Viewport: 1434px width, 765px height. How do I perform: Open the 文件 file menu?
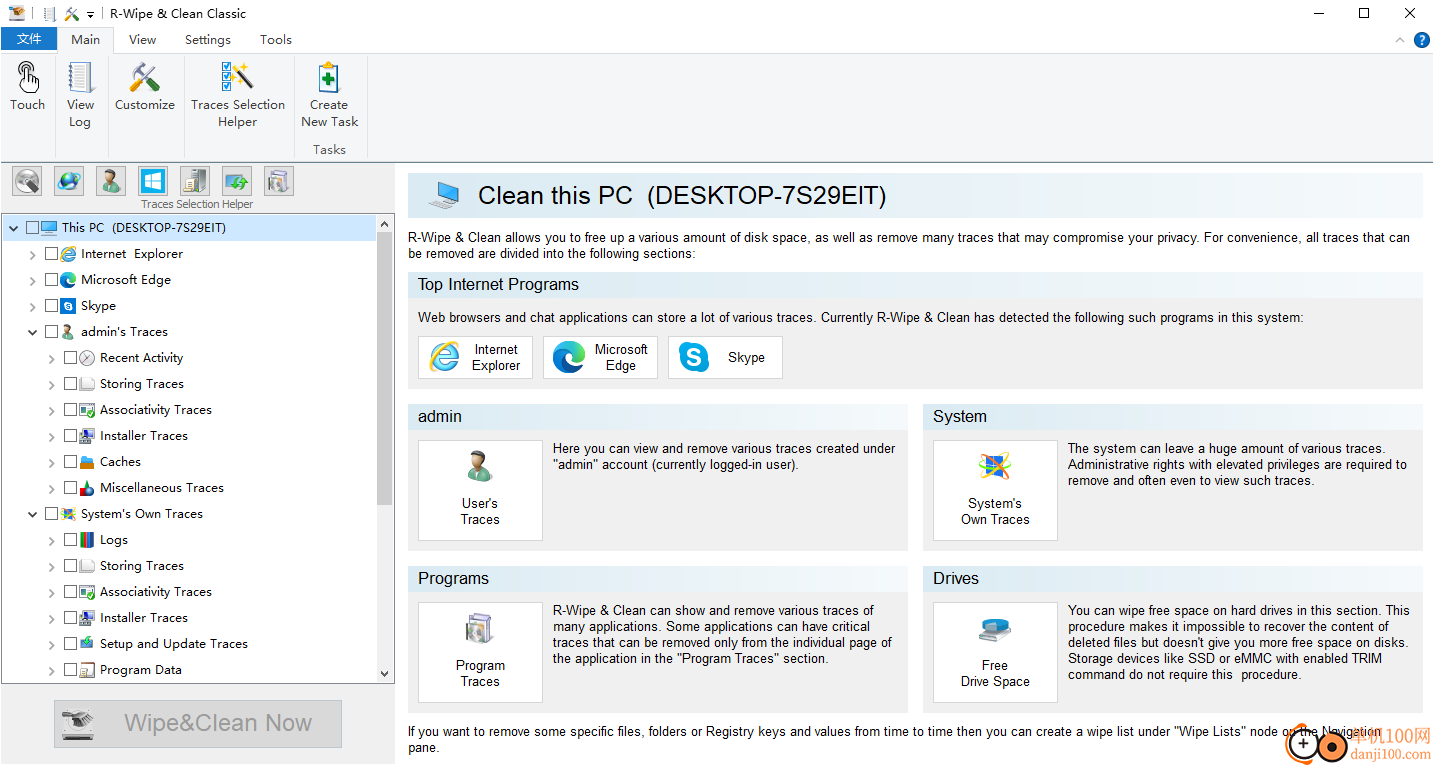29,39
